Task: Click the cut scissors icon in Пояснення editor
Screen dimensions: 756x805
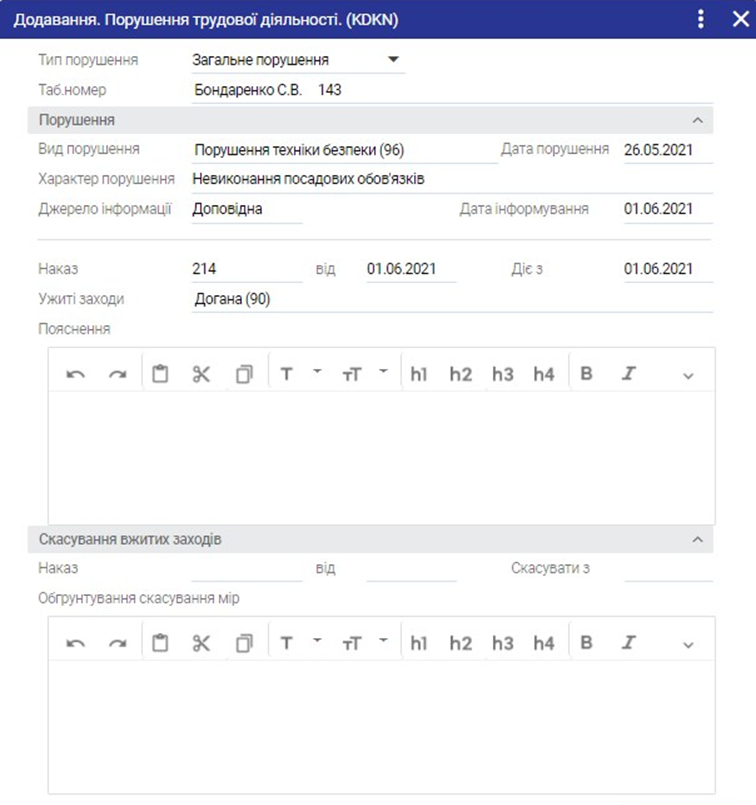Action: tap(202, 374)
